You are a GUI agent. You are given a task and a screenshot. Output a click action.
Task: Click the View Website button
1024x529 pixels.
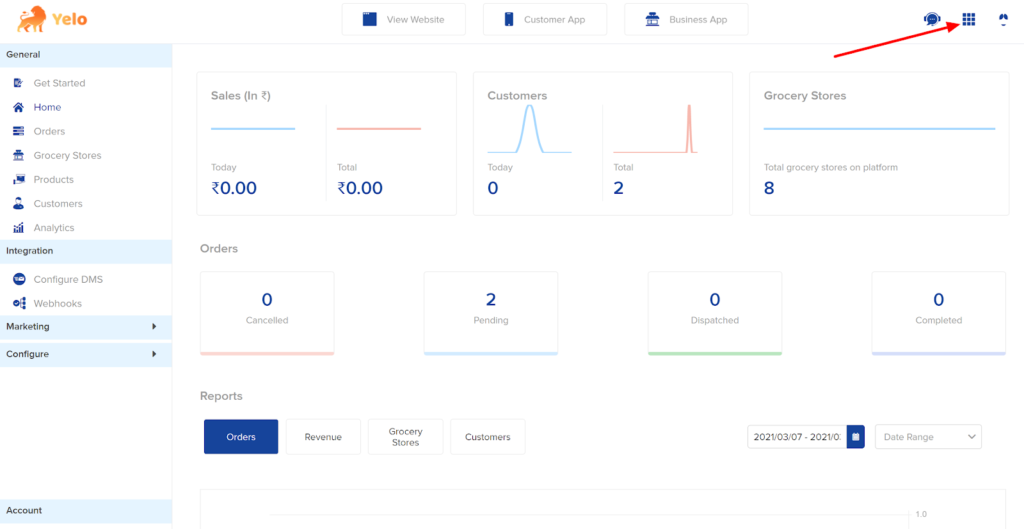pos(404,20)
